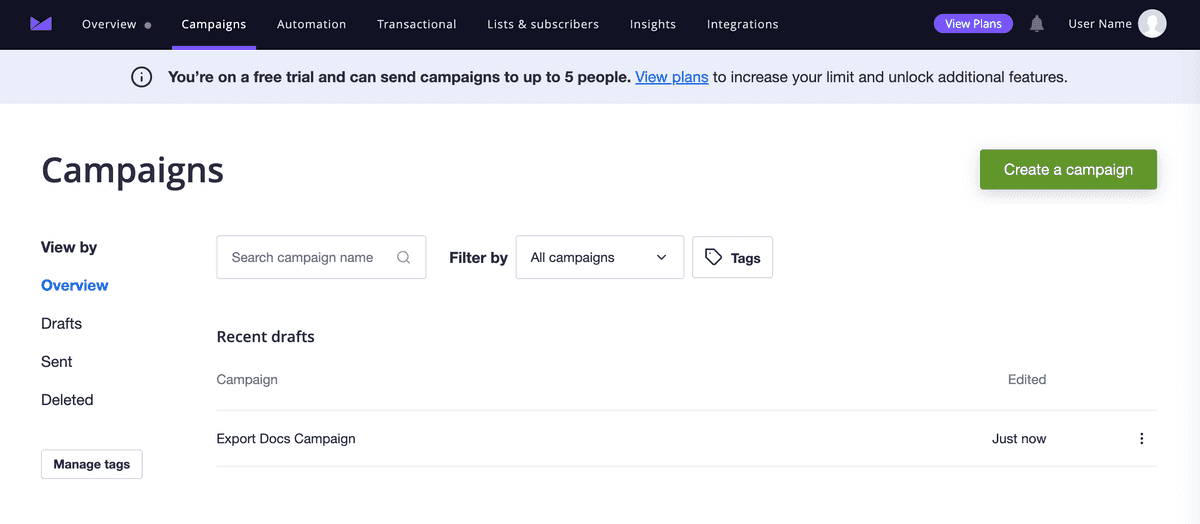Click the search magnifier icon
Screen dimensions: 1200x524
click(404, 257)
